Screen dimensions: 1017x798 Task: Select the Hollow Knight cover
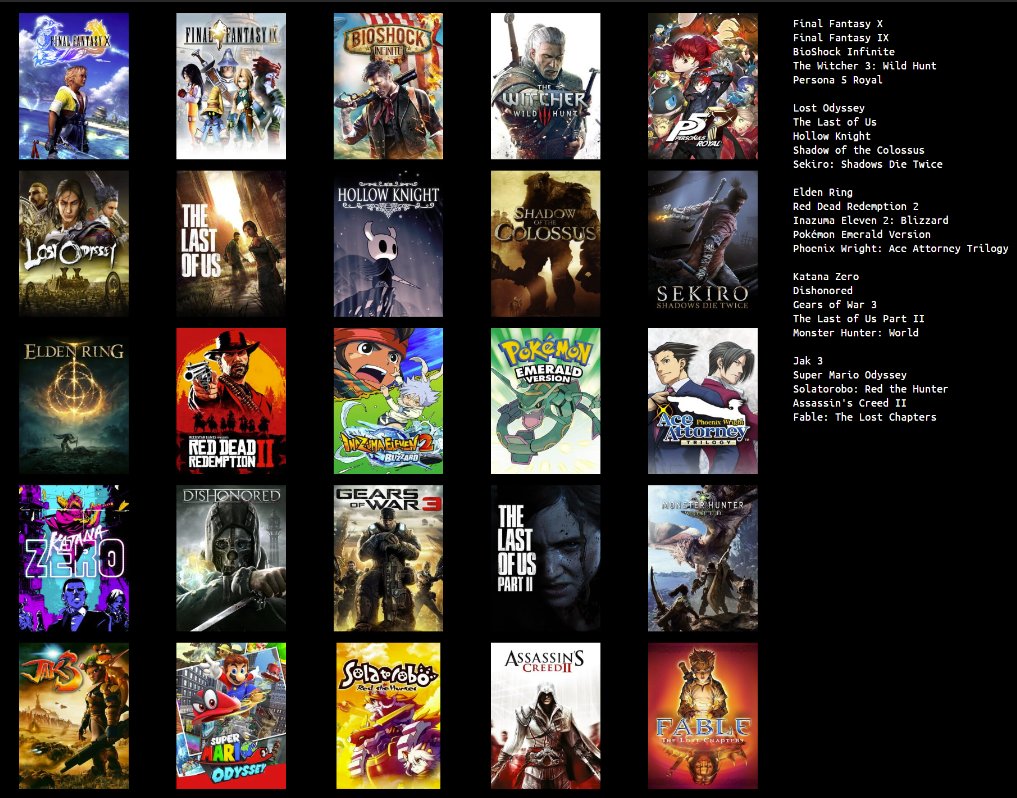[x=389, y=243]
